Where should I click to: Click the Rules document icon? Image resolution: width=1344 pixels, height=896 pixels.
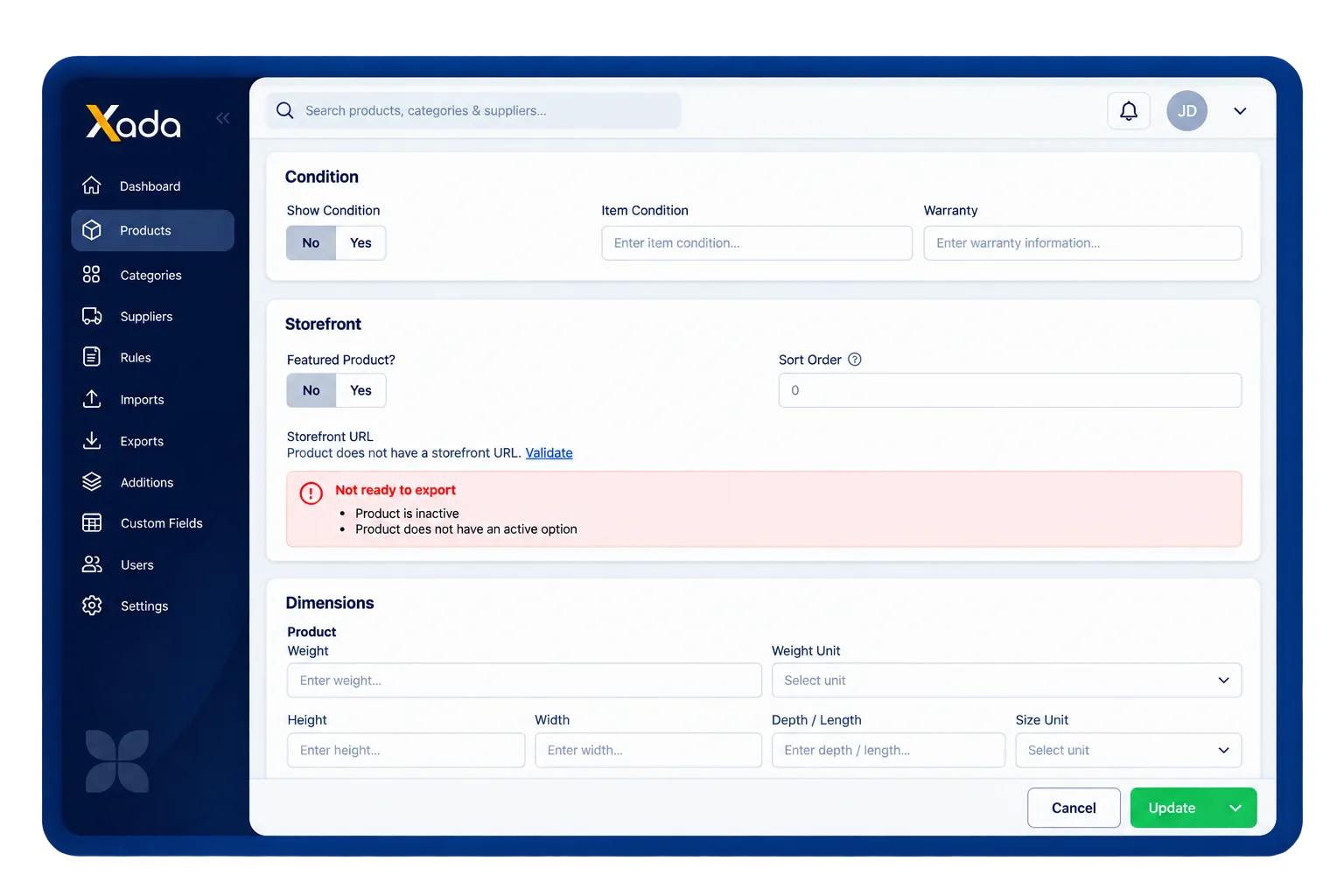pyautogui.click(x=92, y=357)
